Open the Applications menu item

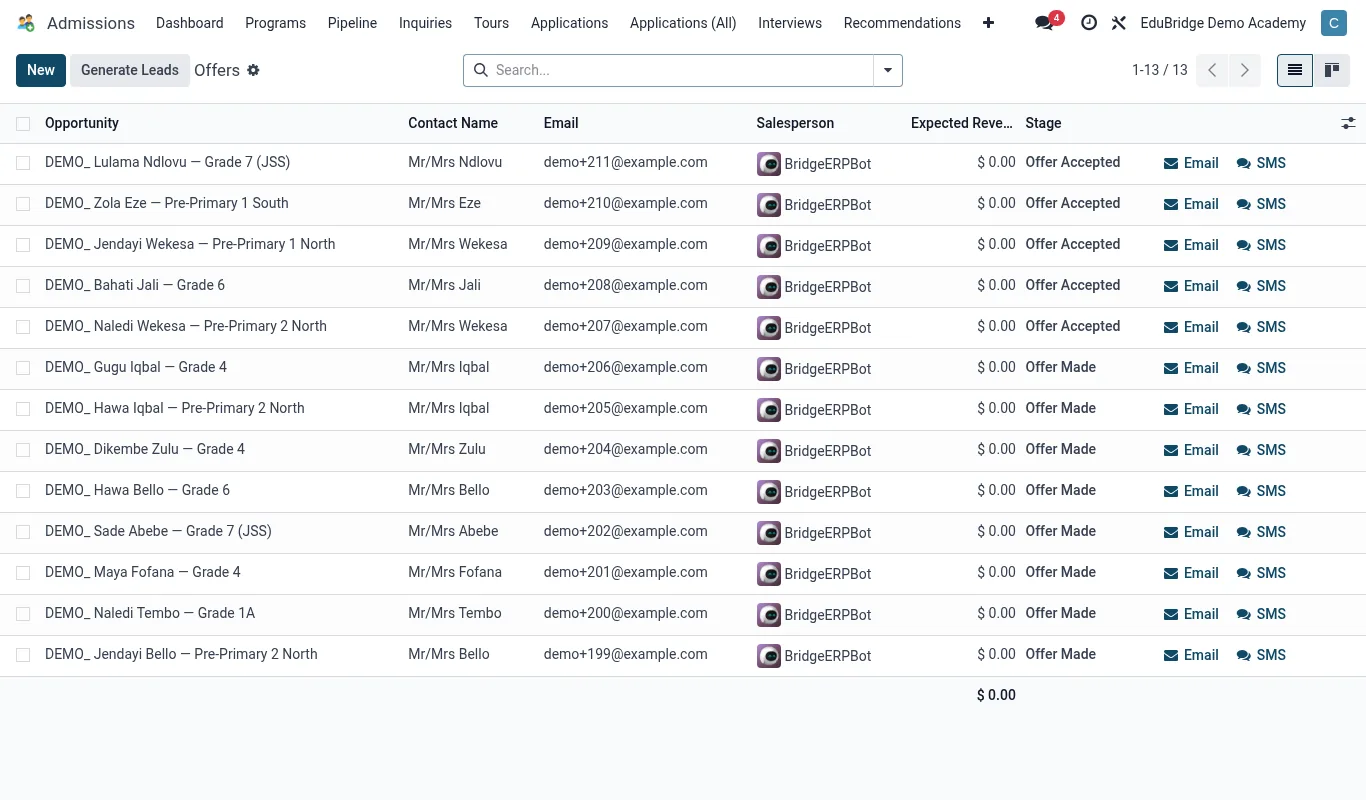(569, 23)
